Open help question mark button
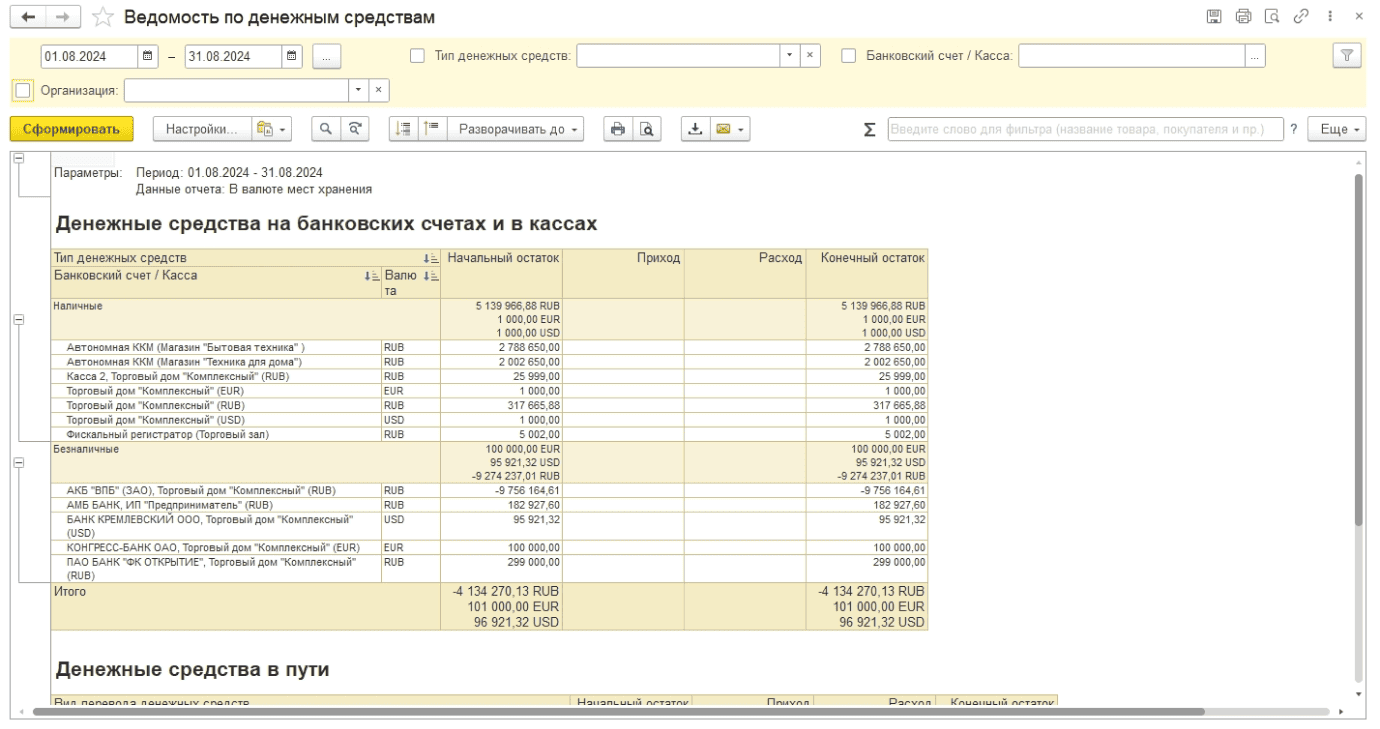Screen dimensions: 1380x729 click(1294, 129)
